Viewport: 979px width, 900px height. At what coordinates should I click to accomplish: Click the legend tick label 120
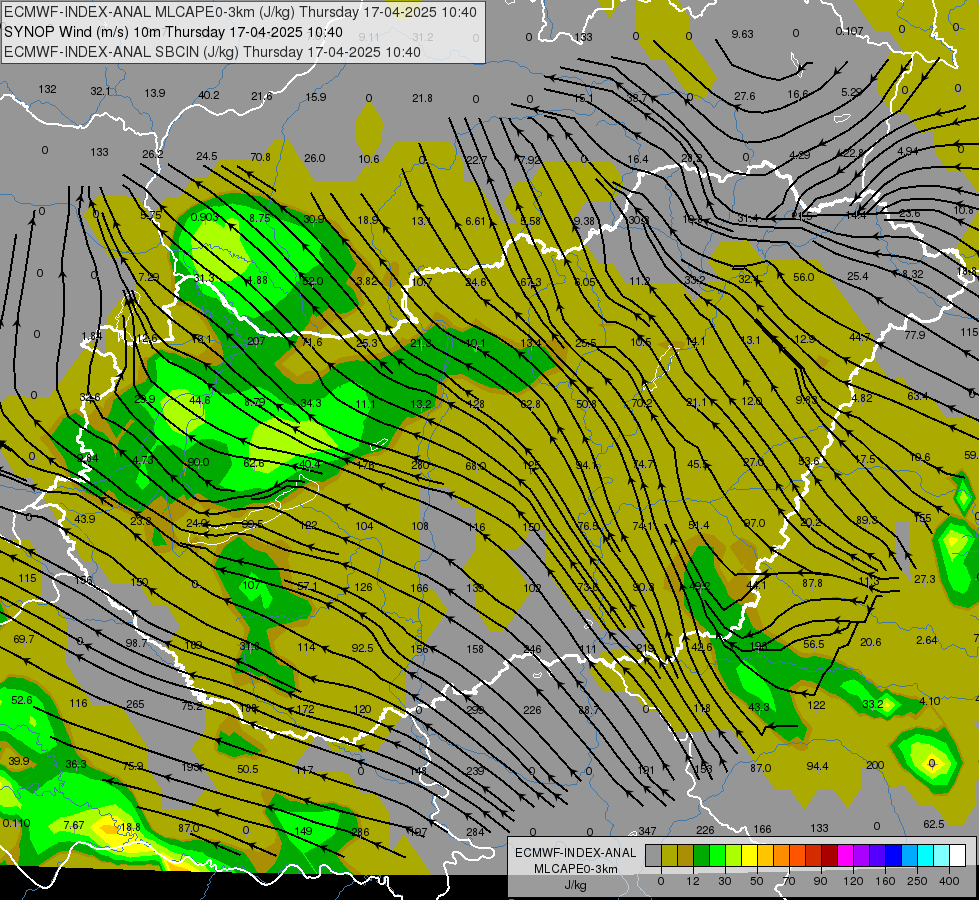tap(853, 881)
